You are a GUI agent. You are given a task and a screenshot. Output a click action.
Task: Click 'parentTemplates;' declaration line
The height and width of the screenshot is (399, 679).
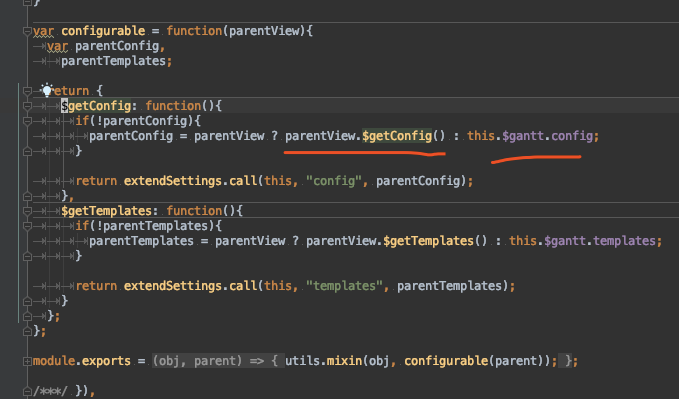[x=116, y=61]
